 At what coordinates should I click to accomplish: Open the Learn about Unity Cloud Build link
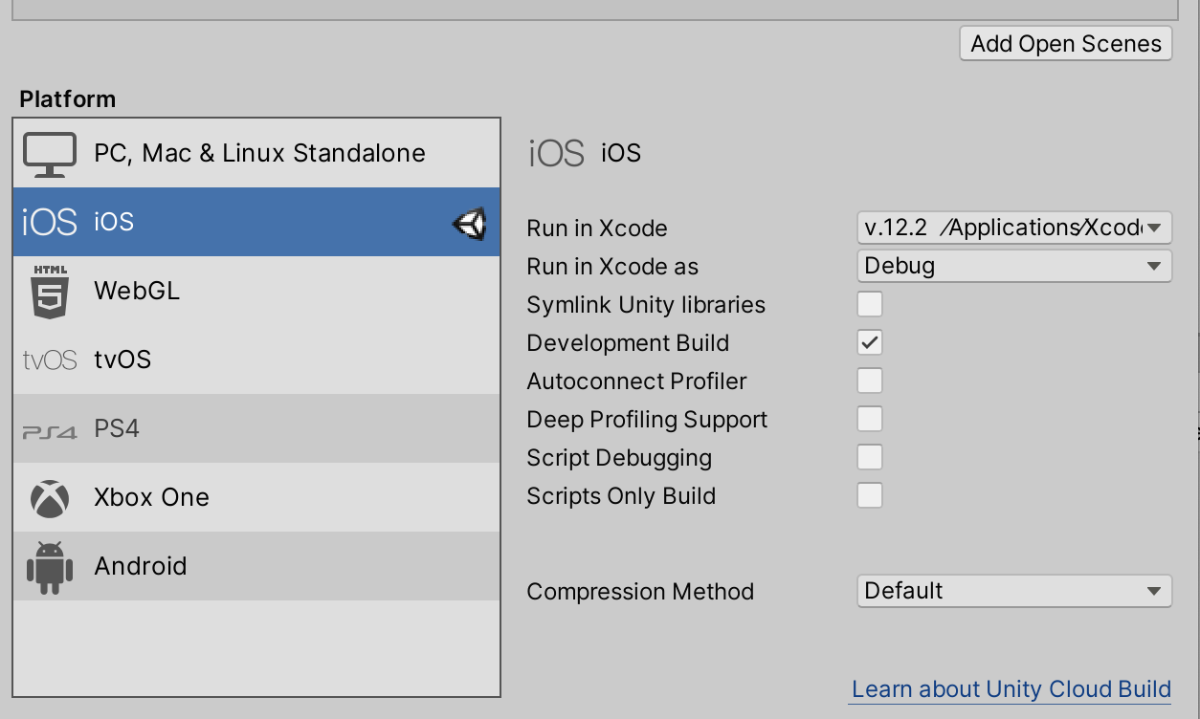point(1011,690)
